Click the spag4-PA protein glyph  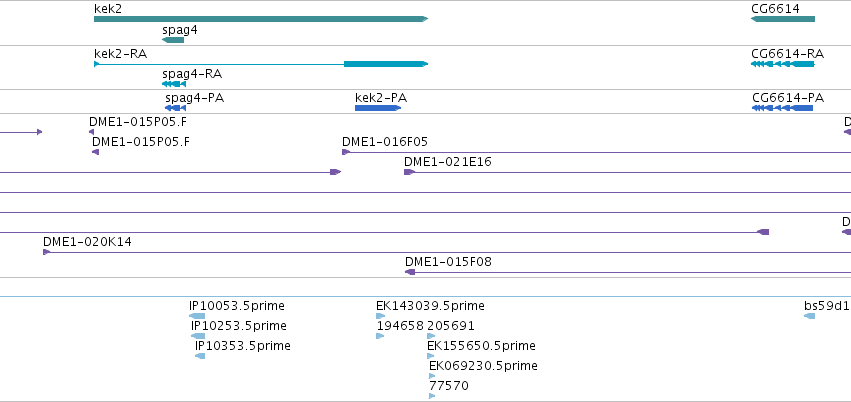(x=175, y=108)
